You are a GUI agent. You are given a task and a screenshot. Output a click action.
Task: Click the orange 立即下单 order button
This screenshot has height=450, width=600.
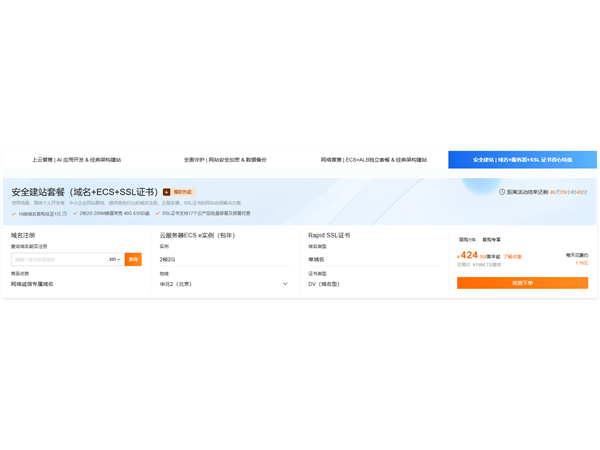(522, 283)
